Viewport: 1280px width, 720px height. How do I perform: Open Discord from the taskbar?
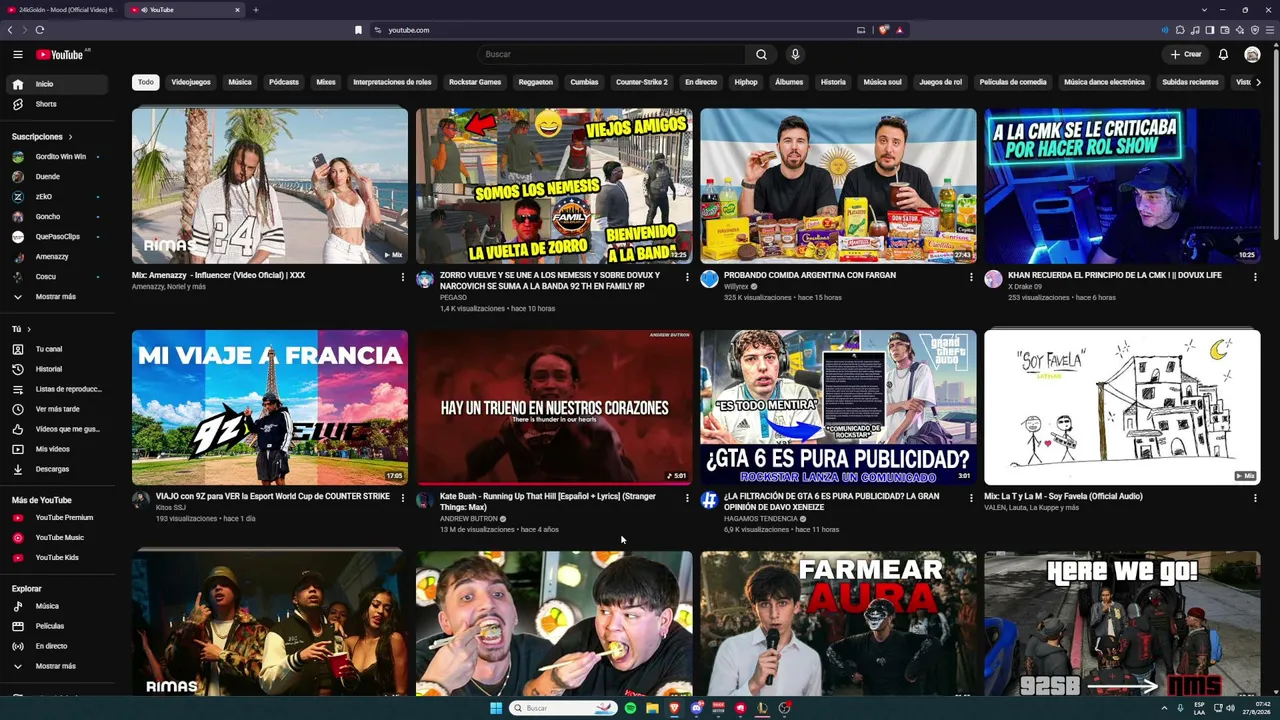pos(696,708)
